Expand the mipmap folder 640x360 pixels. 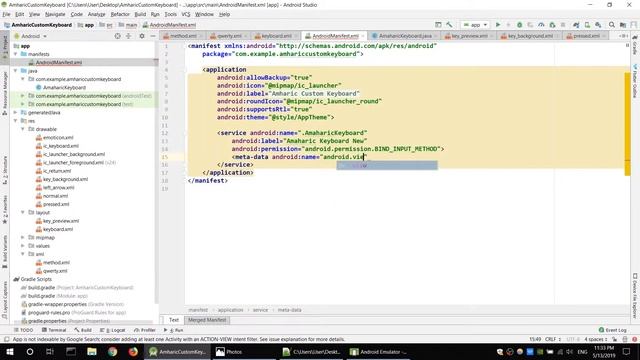coord(23,237)
